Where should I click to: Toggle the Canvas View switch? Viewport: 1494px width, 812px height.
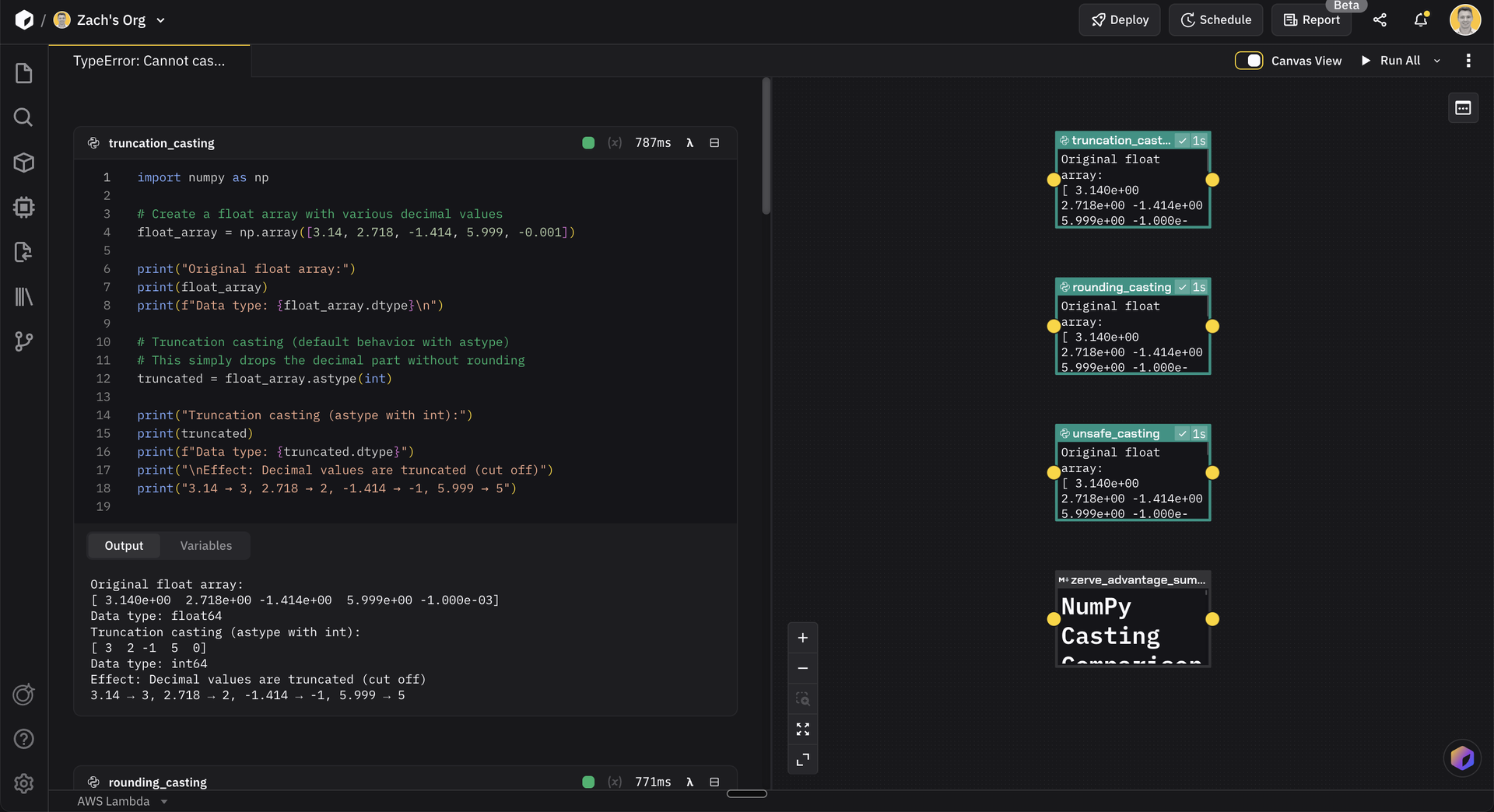tap(1249, 61)
